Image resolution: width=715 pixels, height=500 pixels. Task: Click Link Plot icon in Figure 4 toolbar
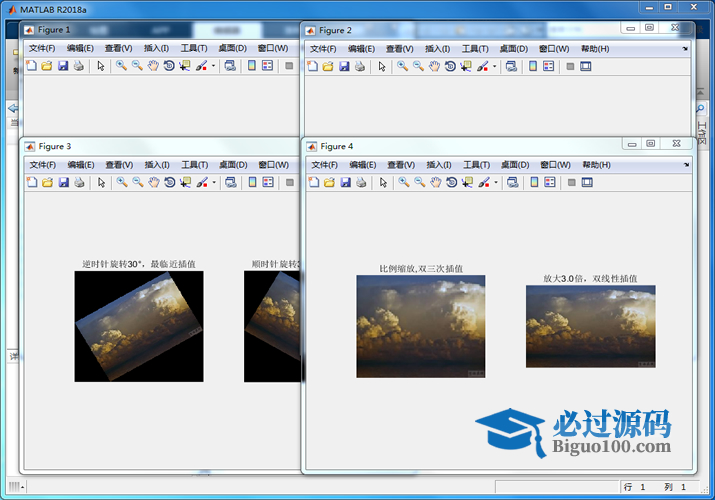pos(511,182)
